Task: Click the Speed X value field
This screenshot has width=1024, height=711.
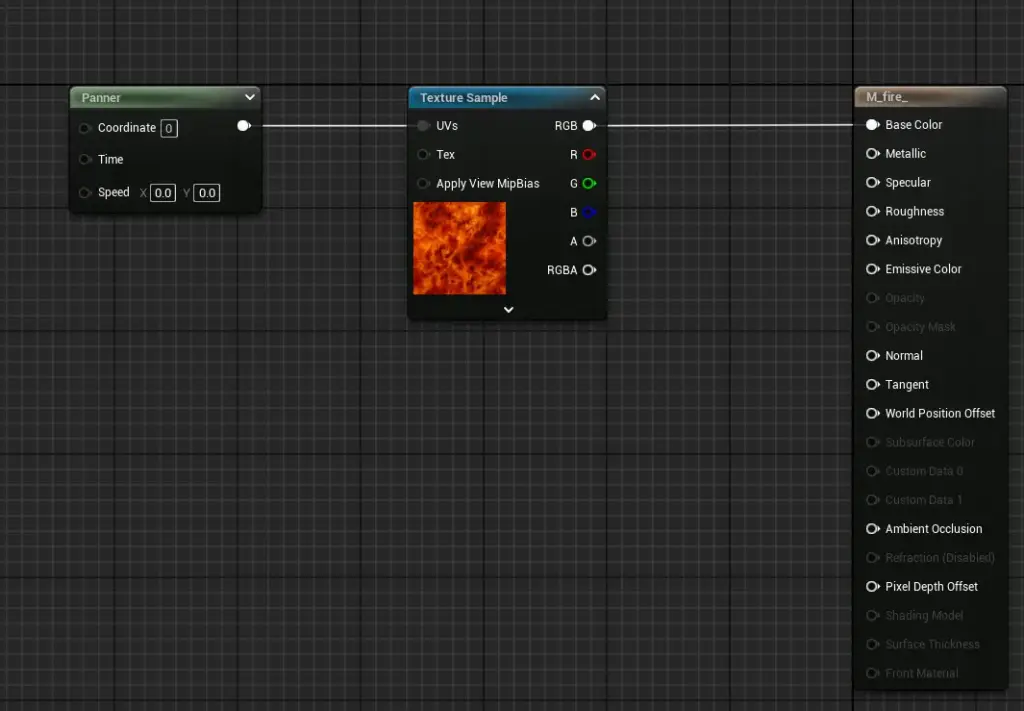Action: pyautogui.click(x=163, y=193)
